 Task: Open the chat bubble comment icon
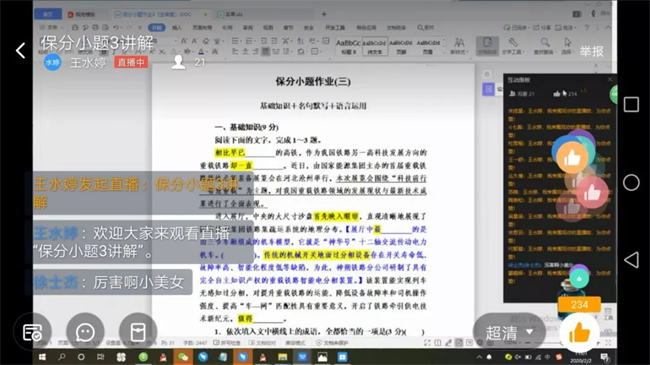click(85, 332)
